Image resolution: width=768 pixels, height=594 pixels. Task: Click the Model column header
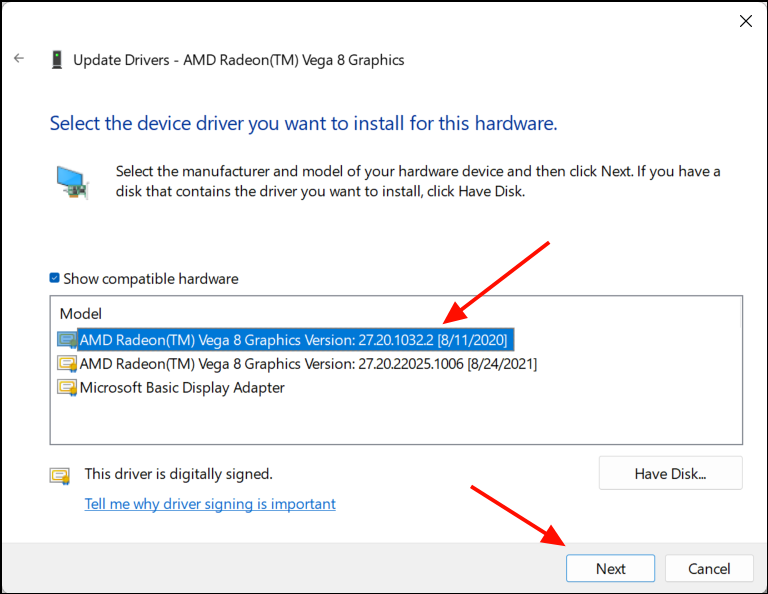[x=81, y=313]
